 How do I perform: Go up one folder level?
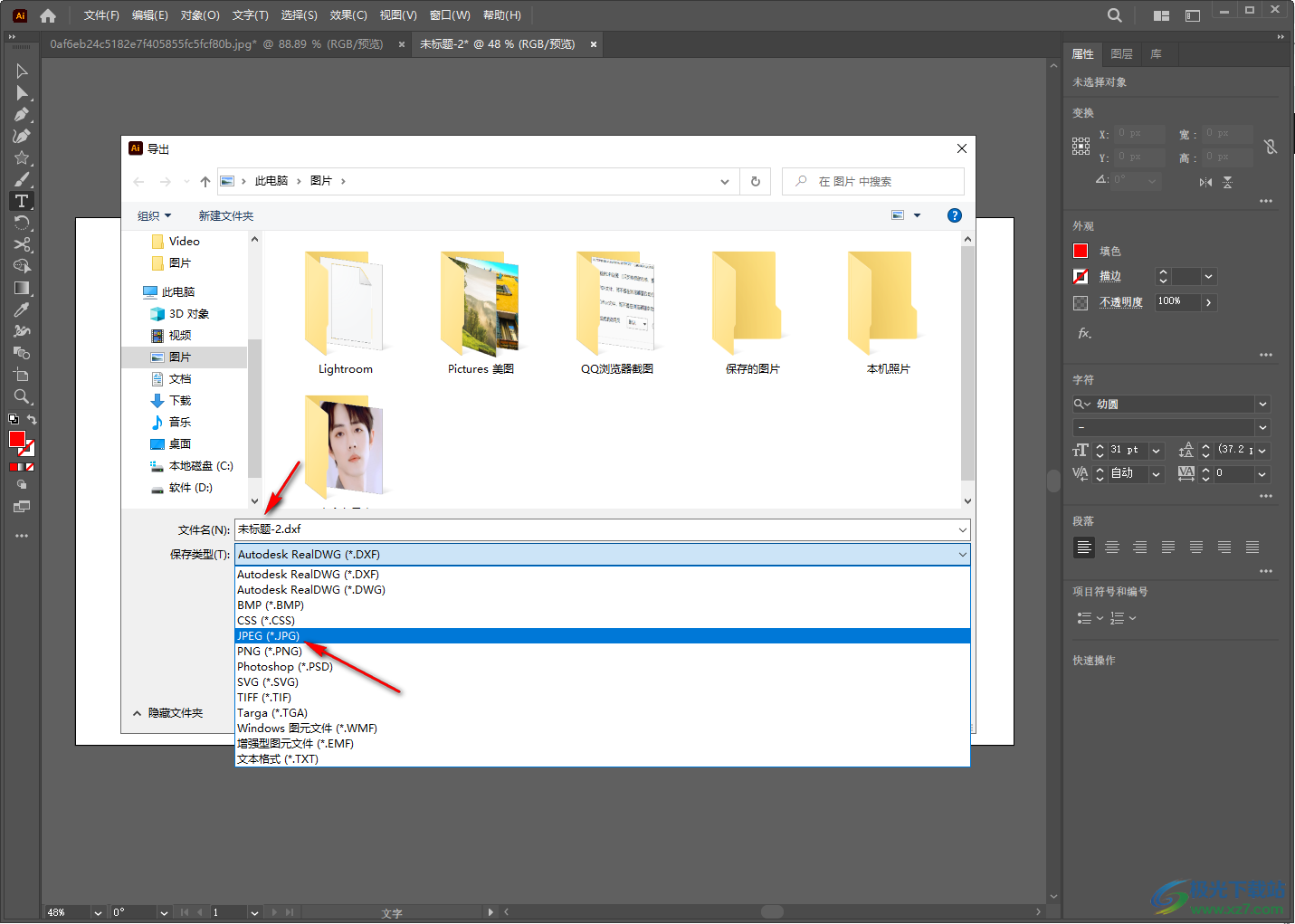(205, 182)
